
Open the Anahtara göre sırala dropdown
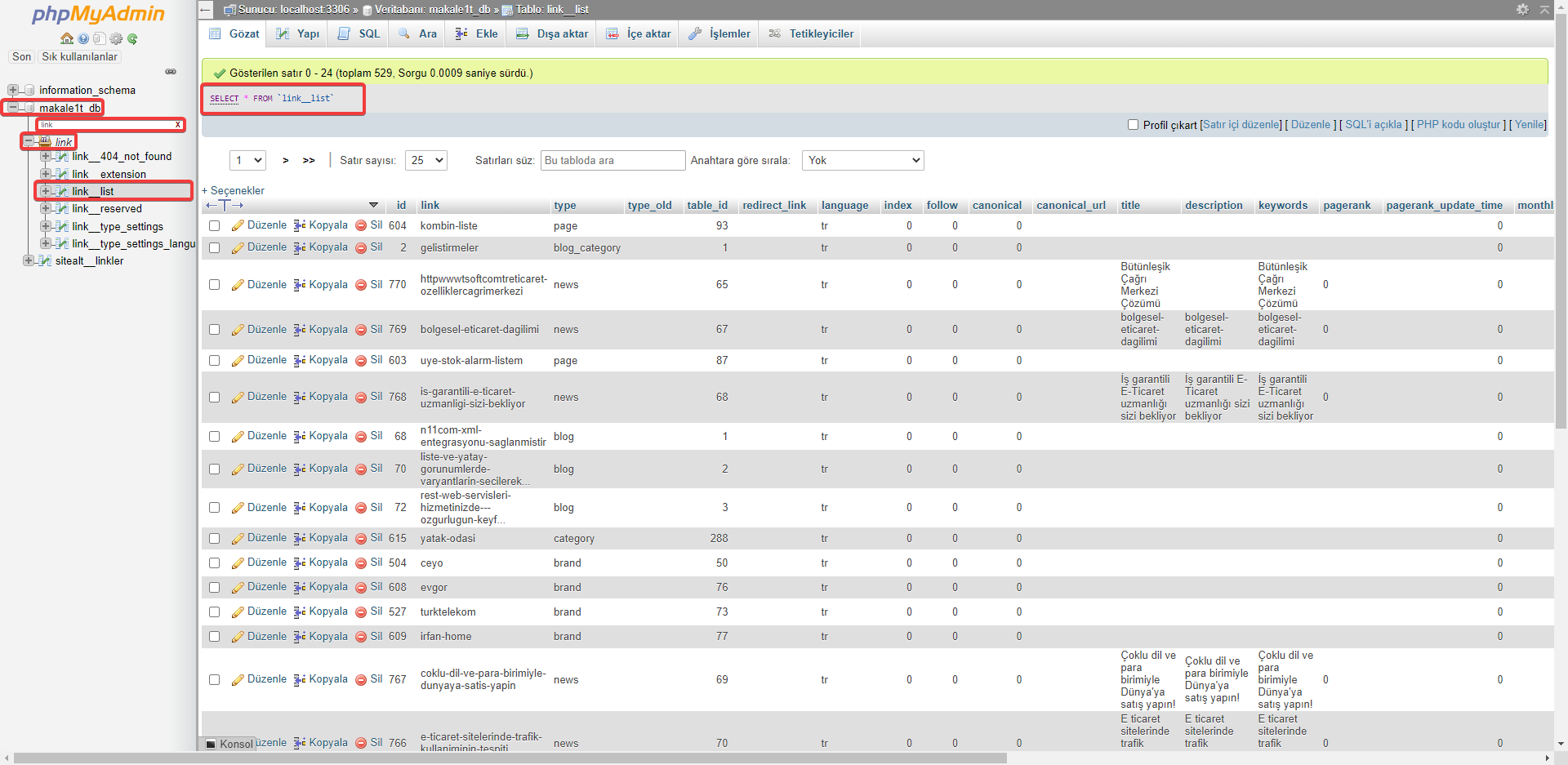tap(862, 161)
